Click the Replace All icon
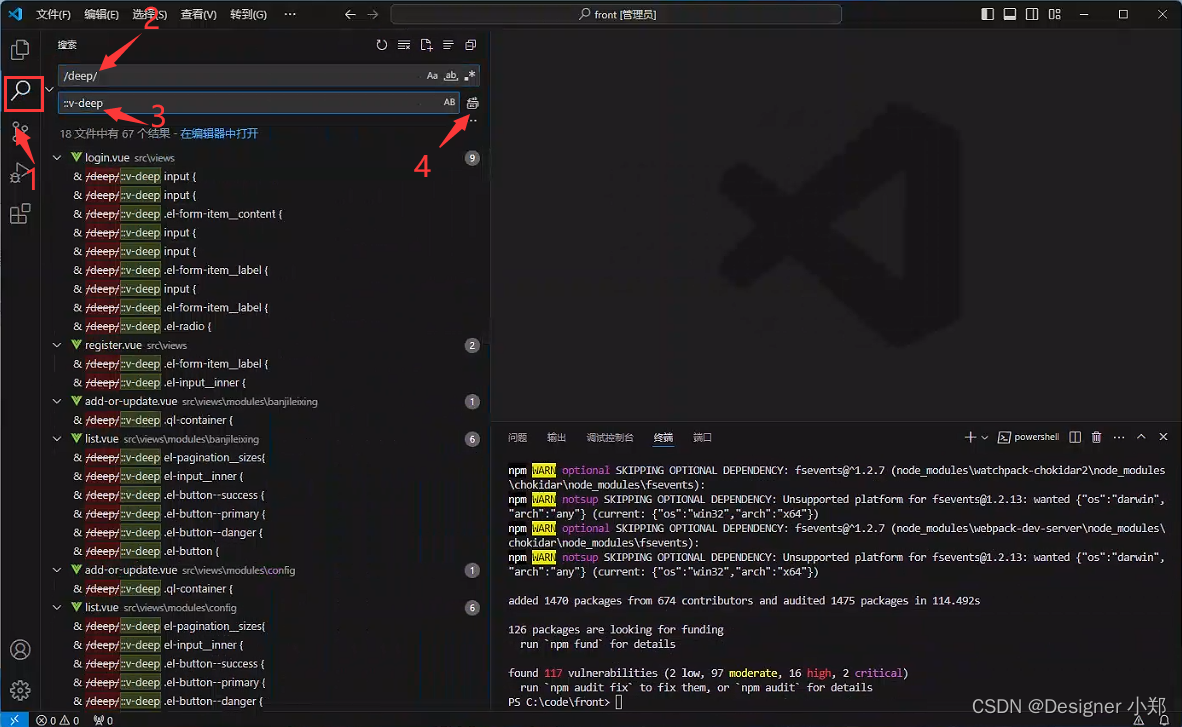This screenshot has height=727, width=1182. [x=473, y=103]
